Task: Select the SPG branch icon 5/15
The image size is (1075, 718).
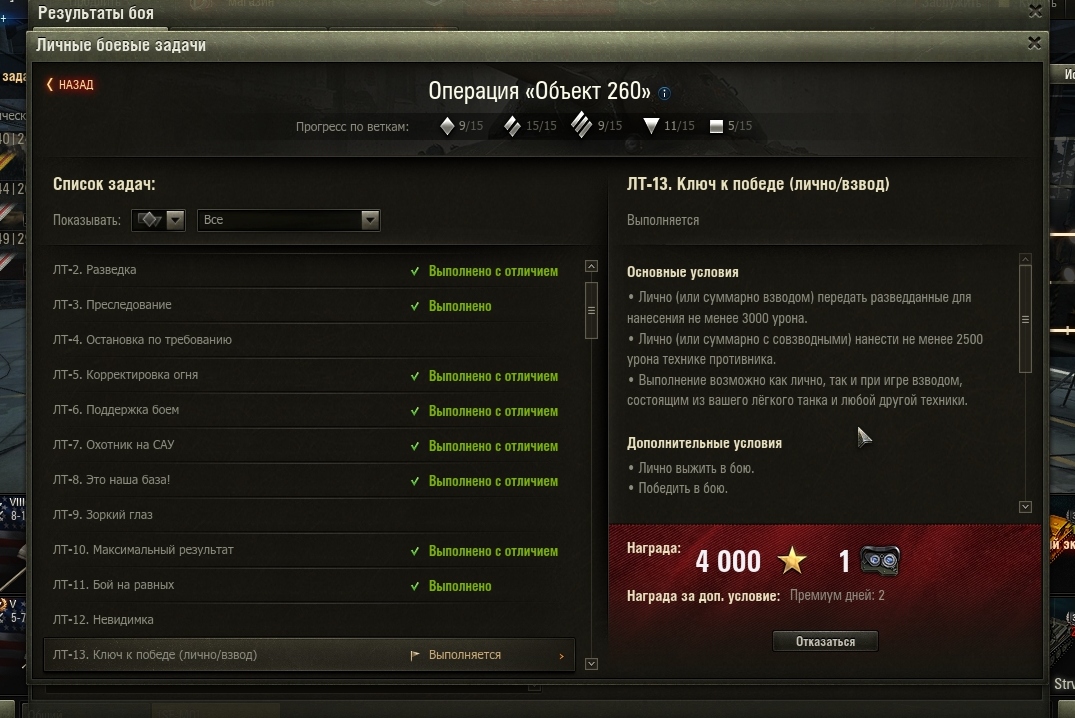Action: pos(716,126)
